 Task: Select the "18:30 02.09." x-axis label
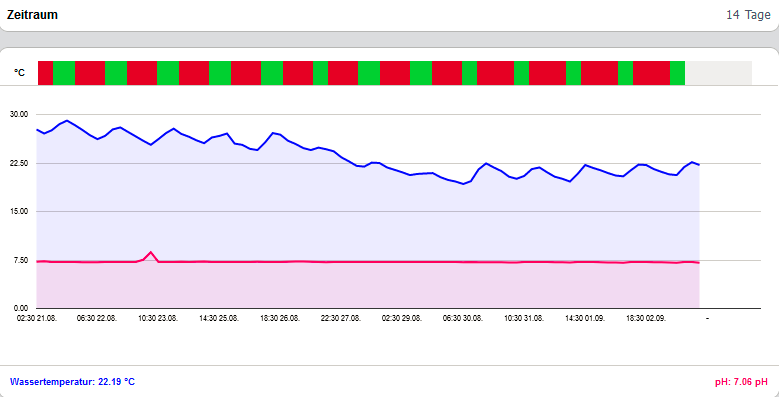[x=646, y=318]
